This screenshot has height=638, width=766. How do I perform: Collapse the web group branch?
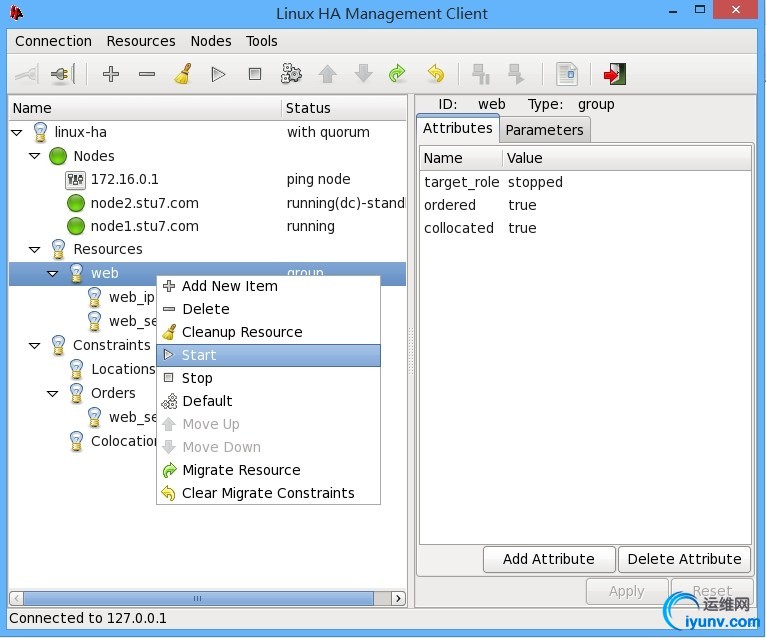pos(53,274)
